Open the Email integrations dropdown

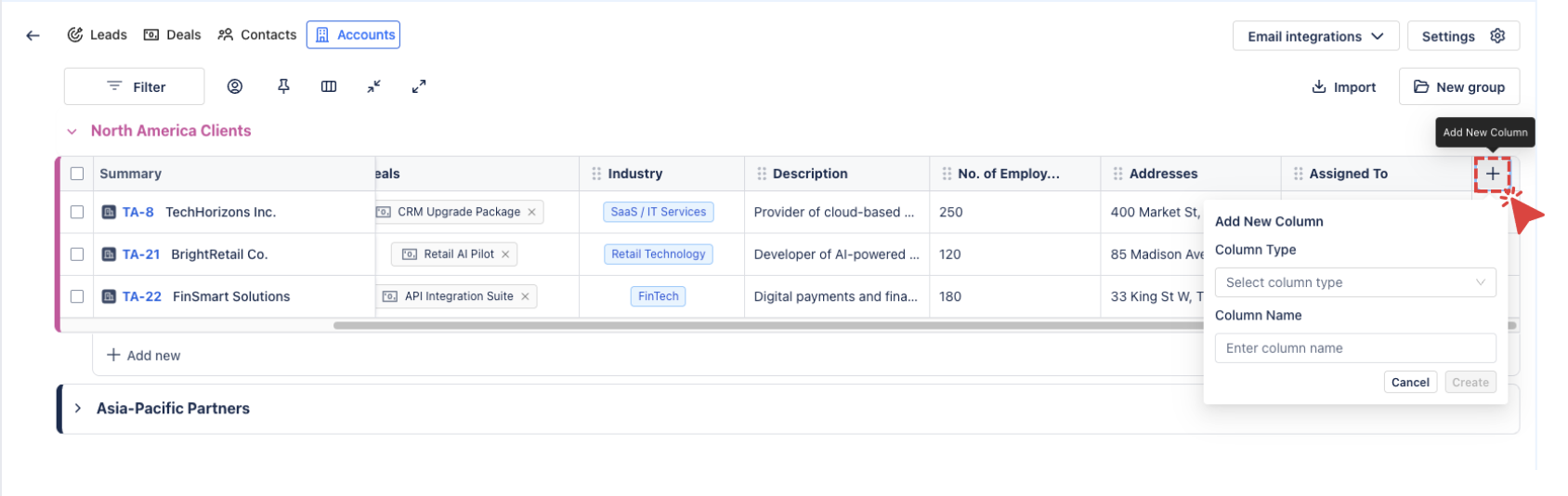1315,36
